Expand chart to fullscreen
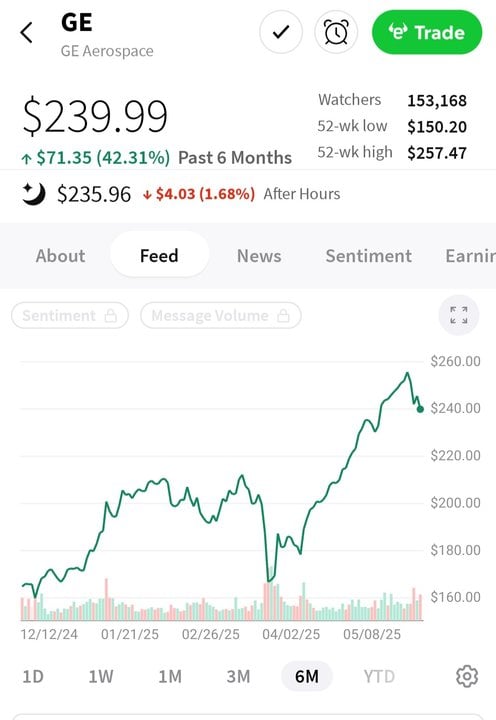Image resolution: width=496 pixels, height=720 pixels. [459, 315]
